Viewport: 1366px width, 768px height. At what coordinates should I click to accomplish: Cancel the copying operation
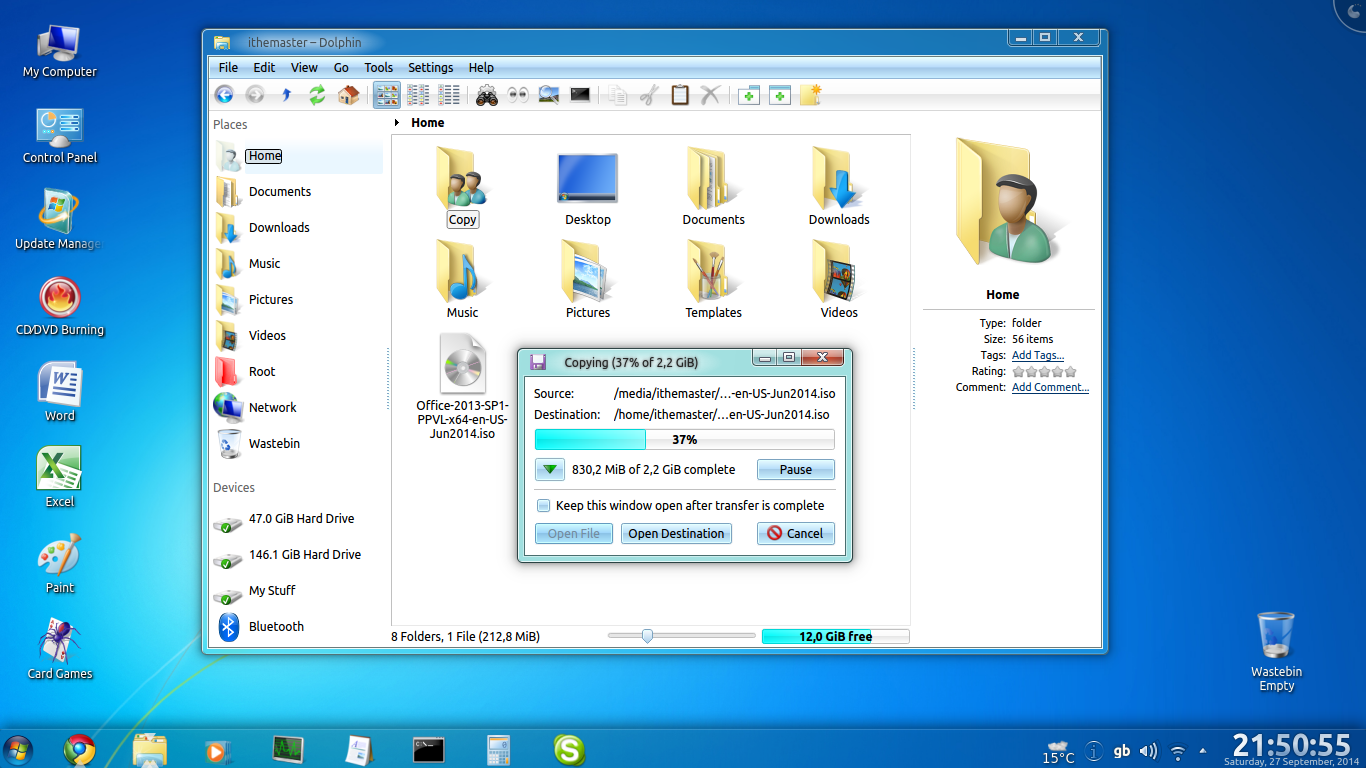click(796, 534)
